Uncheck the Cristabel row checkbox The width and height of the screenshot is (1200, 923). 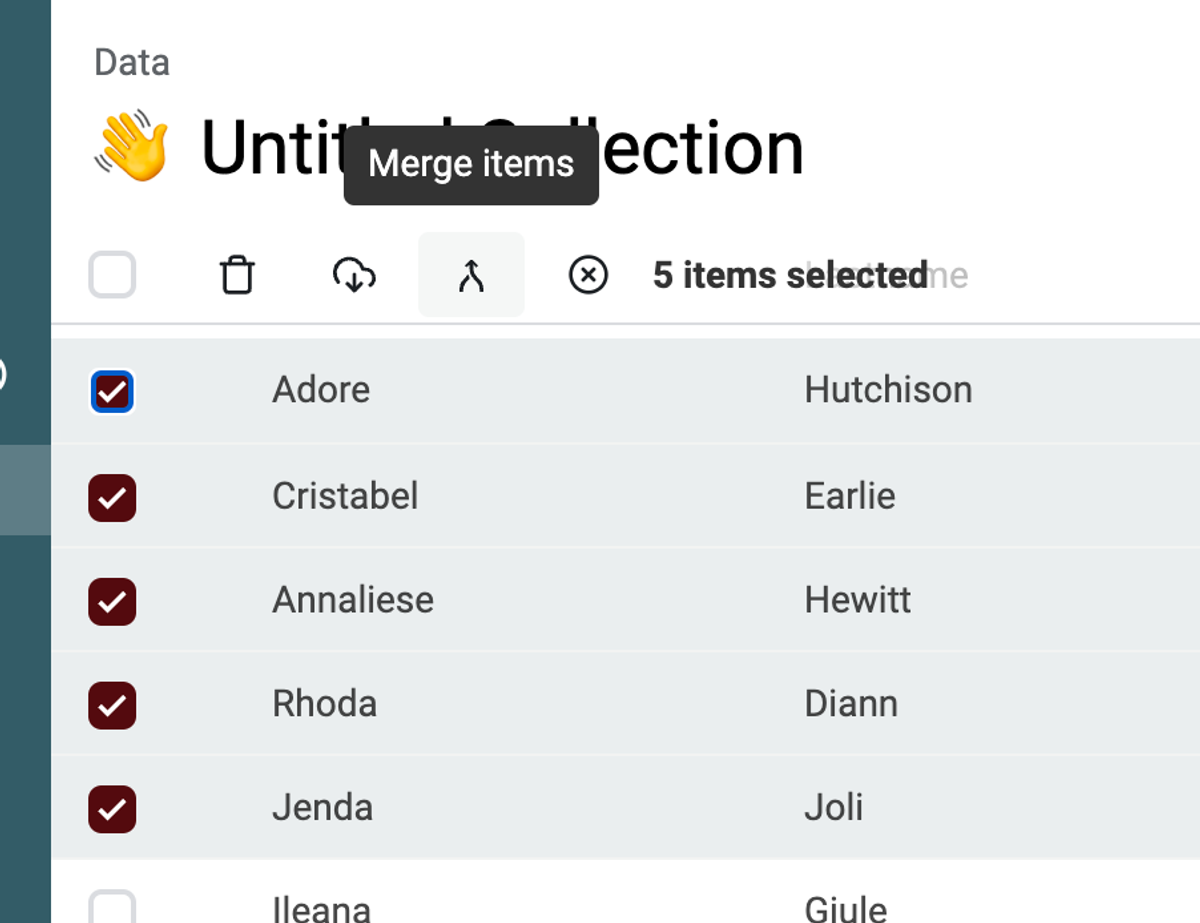(x=112, y=497)
